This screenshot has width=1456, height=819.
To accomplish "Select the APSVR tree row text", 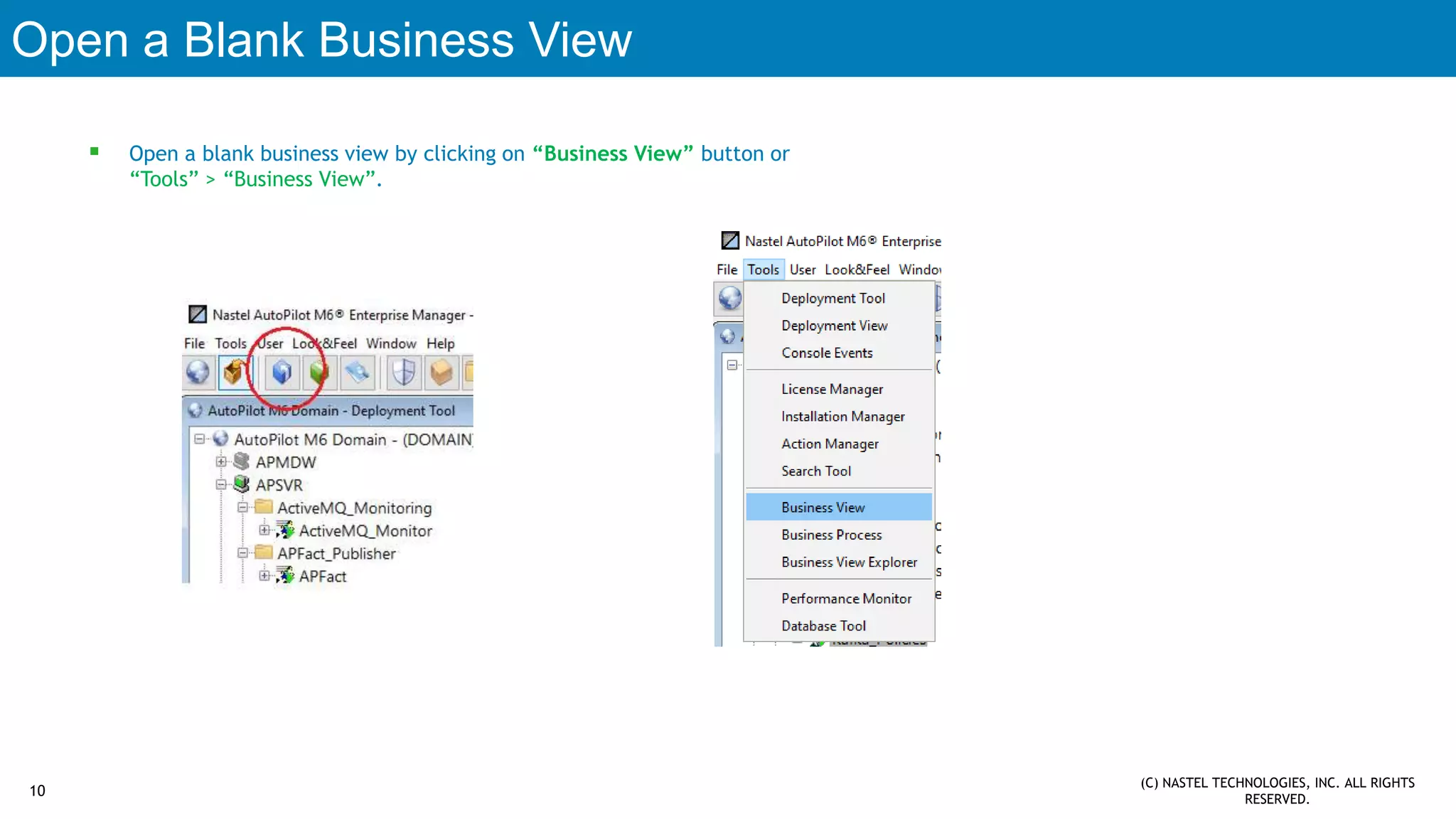I will (279, 485).
